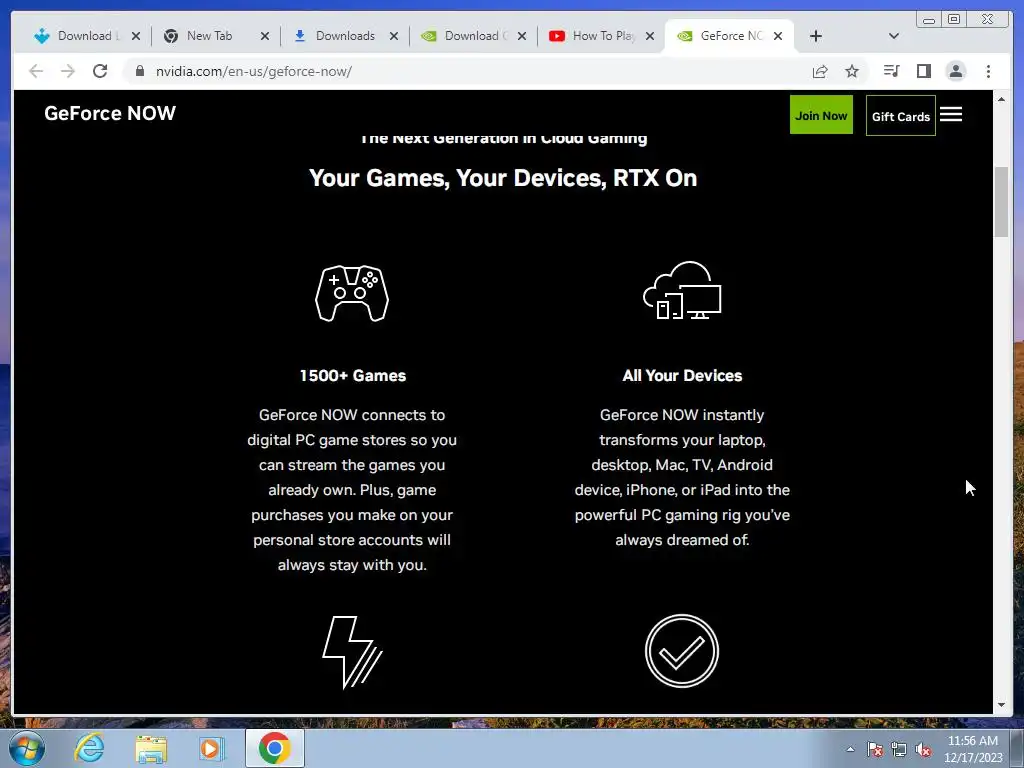Click the address bar URL

pyautogui.click(x=253, y=71)
